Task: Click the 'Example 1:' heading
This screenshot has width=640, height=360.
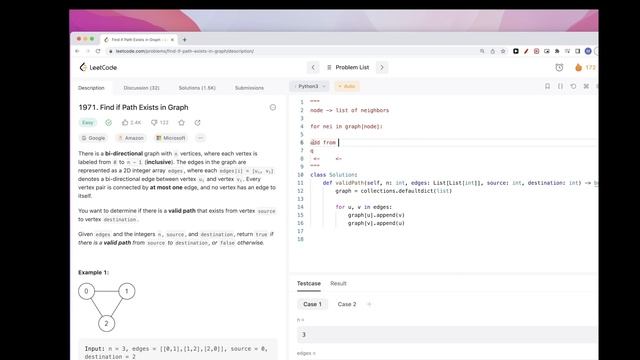Action: click(x=93, y=272)
